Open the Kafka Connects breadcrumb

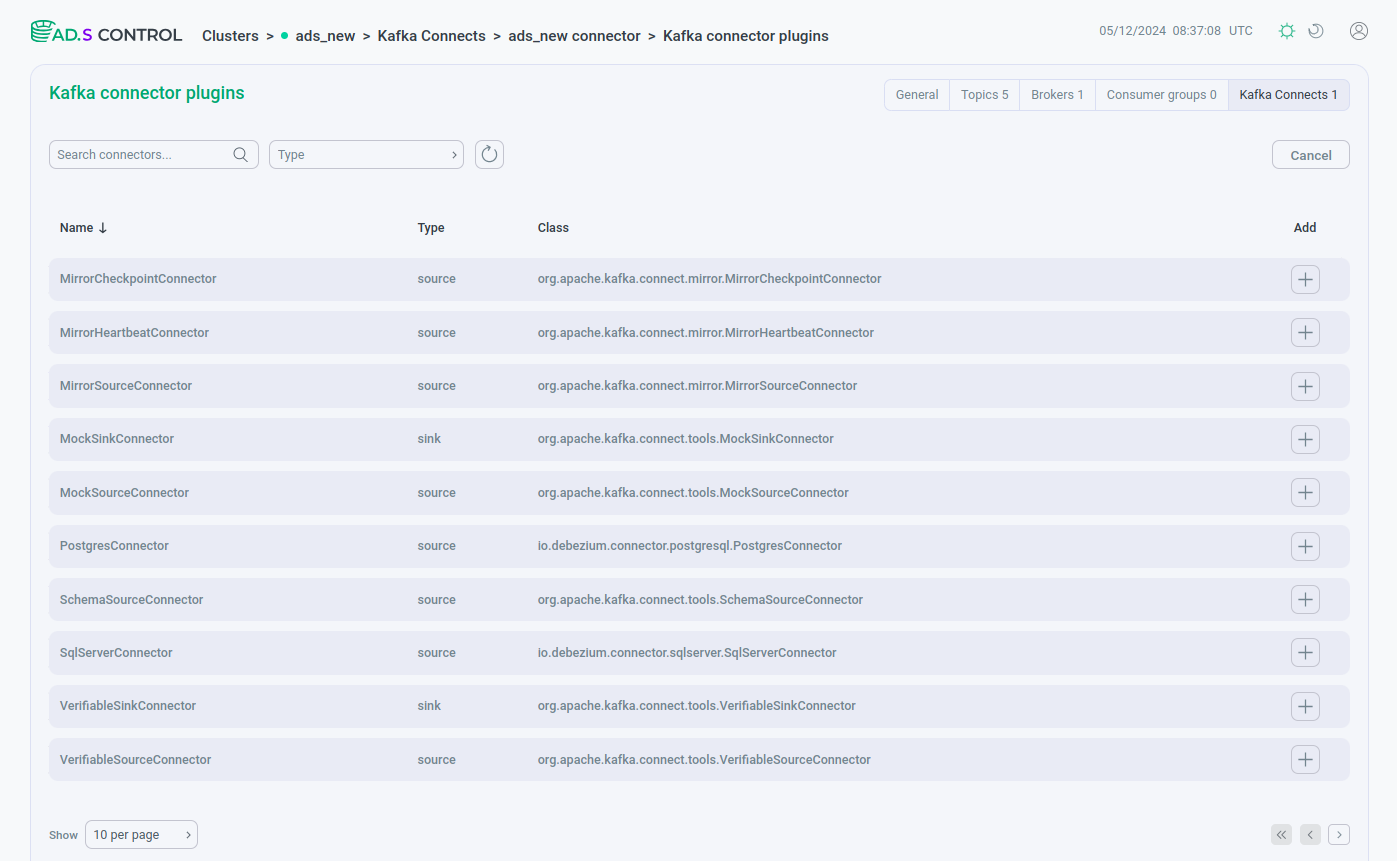coord(432,36)
